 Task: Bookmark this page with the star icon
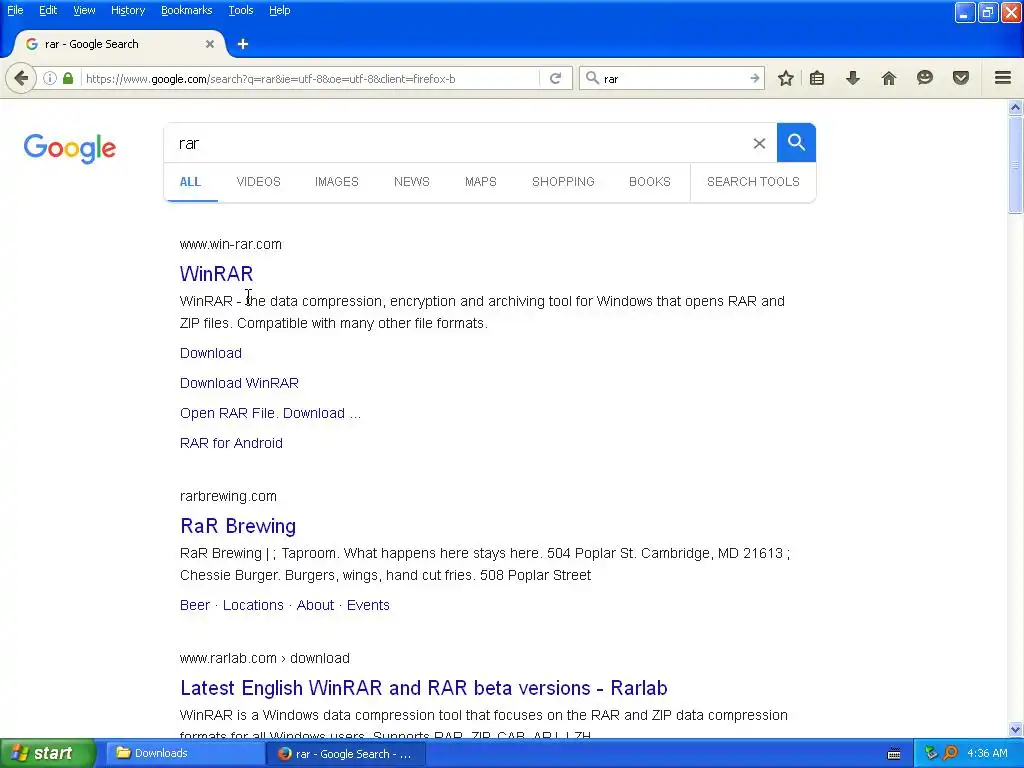[x=786, y=78]
